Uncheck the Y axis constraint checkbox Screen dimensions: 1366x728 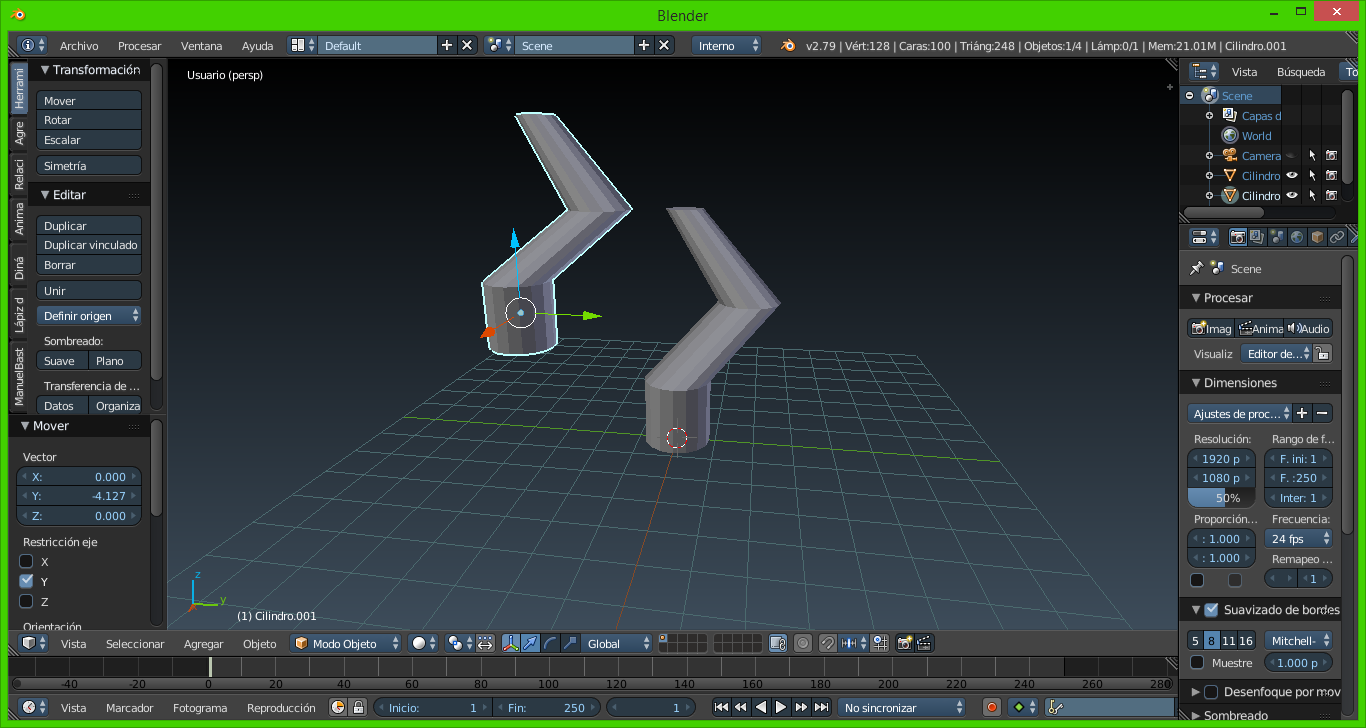tap(27, 581)
